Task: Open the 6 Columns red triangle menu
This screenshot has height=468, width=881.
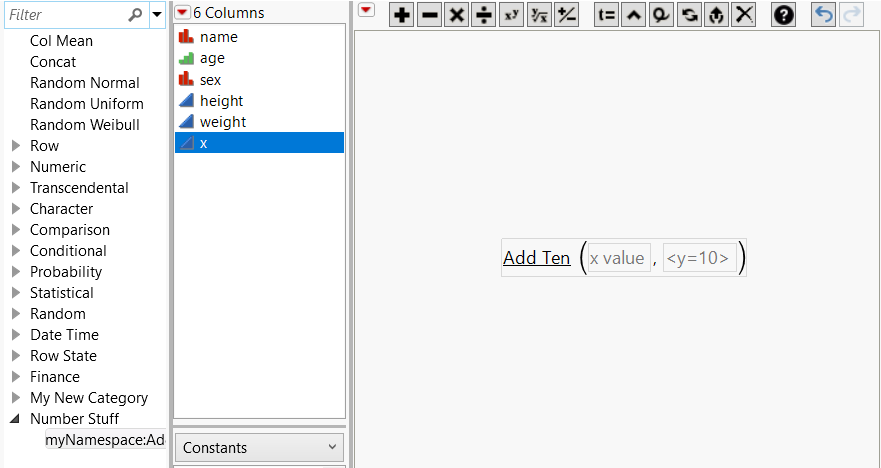Action: (x=182, y=13)
